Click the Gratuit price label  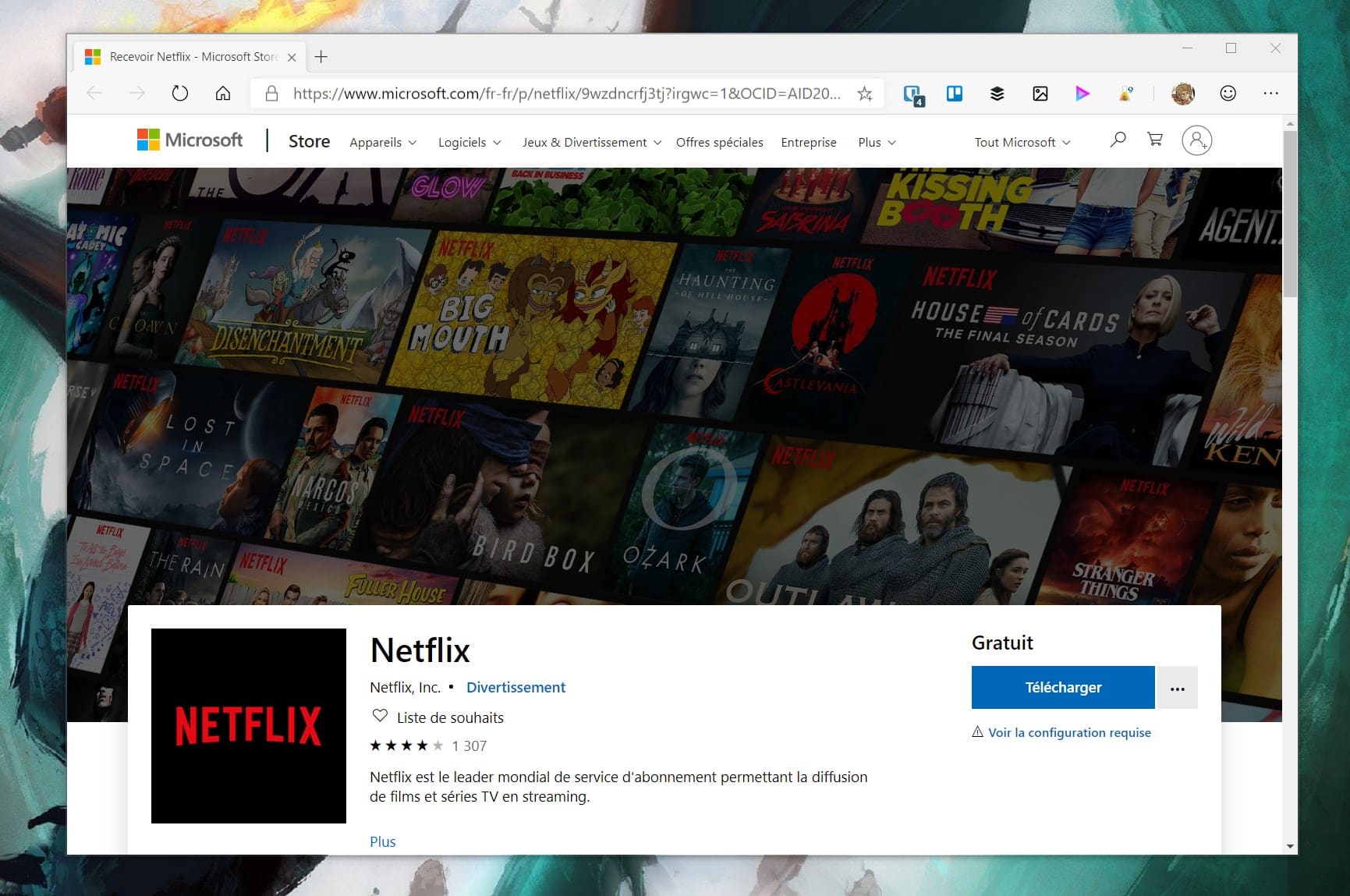(x=1002, y=643)
